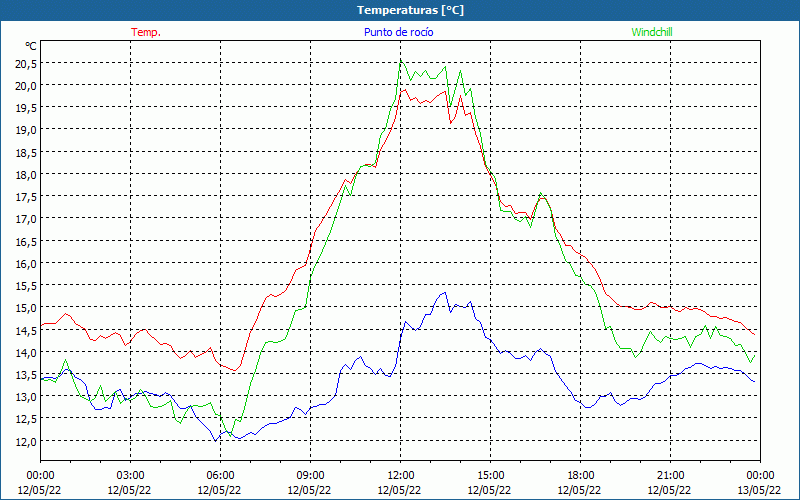Click the "18:00" time axis label
The height and width of the screenshot is (500, 800).
click(580, 476)
